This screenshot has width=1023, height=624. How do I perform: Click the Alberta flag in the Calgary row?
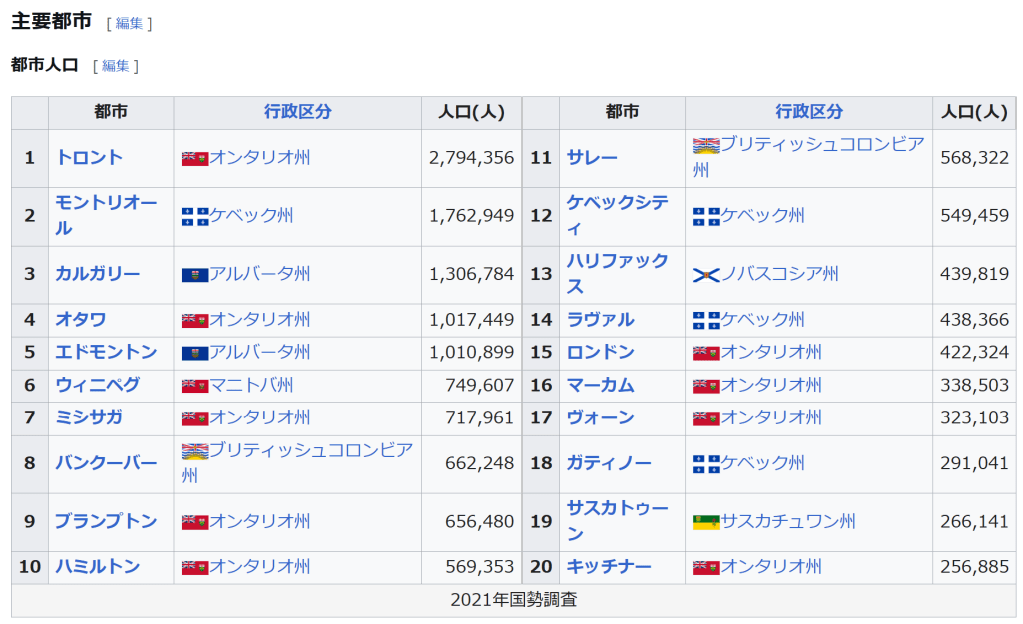click(x=194, y=275)
